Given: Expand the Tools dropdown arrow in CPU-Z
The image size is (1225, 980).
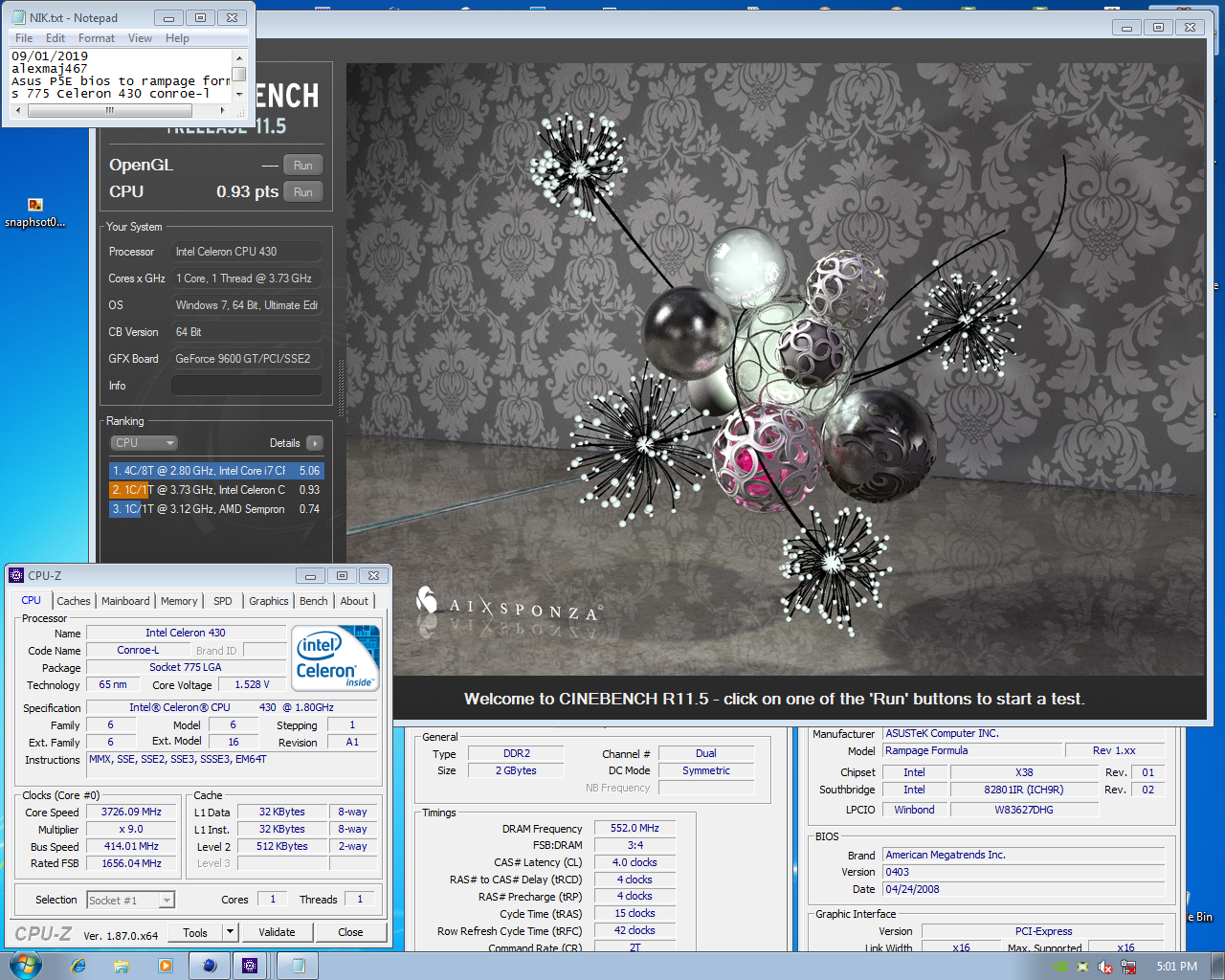Looking at the screenshot, I should coord(230,932).
